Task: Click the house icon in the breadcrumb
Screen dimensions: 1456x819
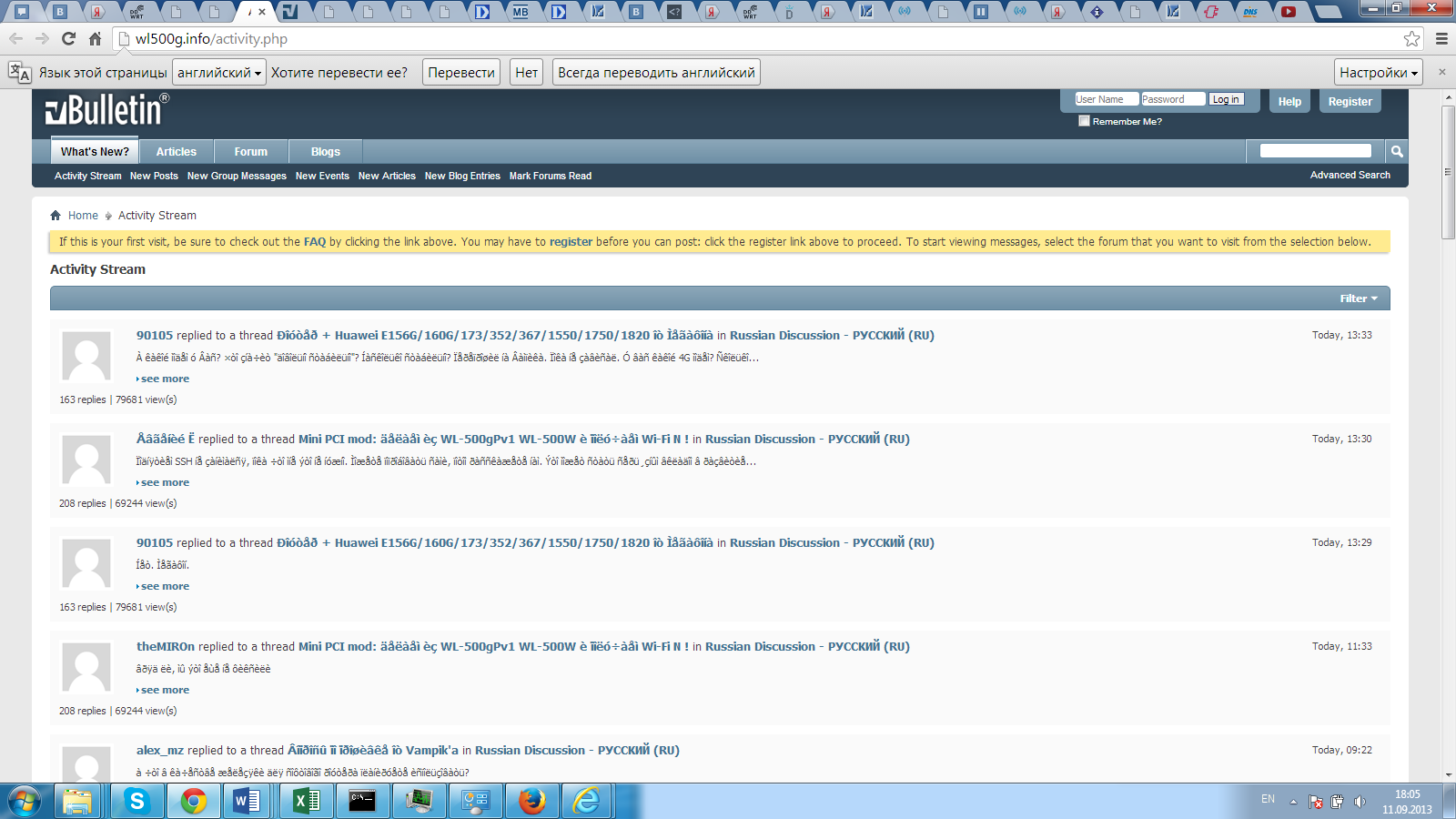Action: coord(56,216)
